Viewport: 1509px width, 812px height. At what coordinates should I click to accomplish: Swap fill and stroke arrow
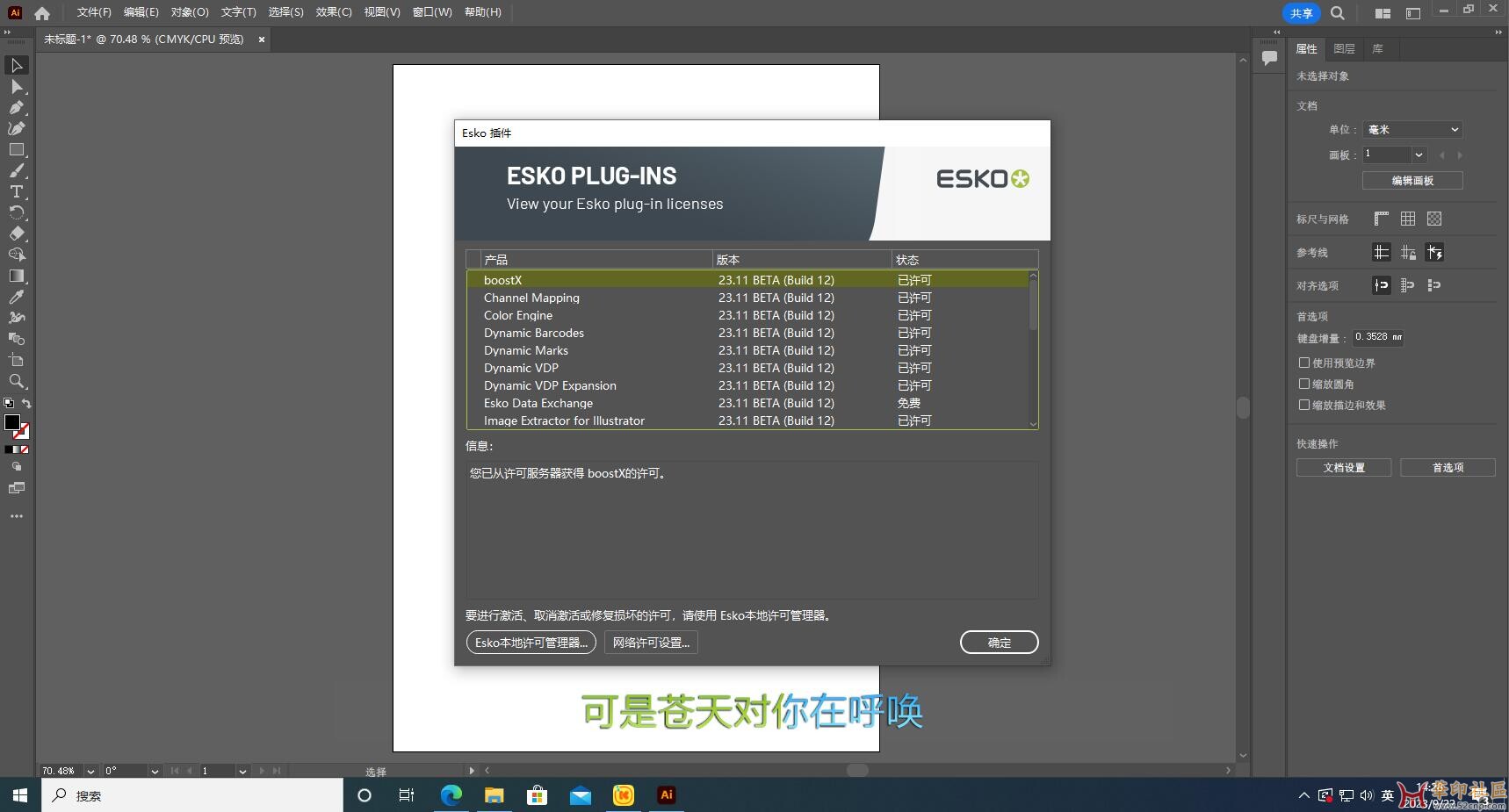pos(26,404)
